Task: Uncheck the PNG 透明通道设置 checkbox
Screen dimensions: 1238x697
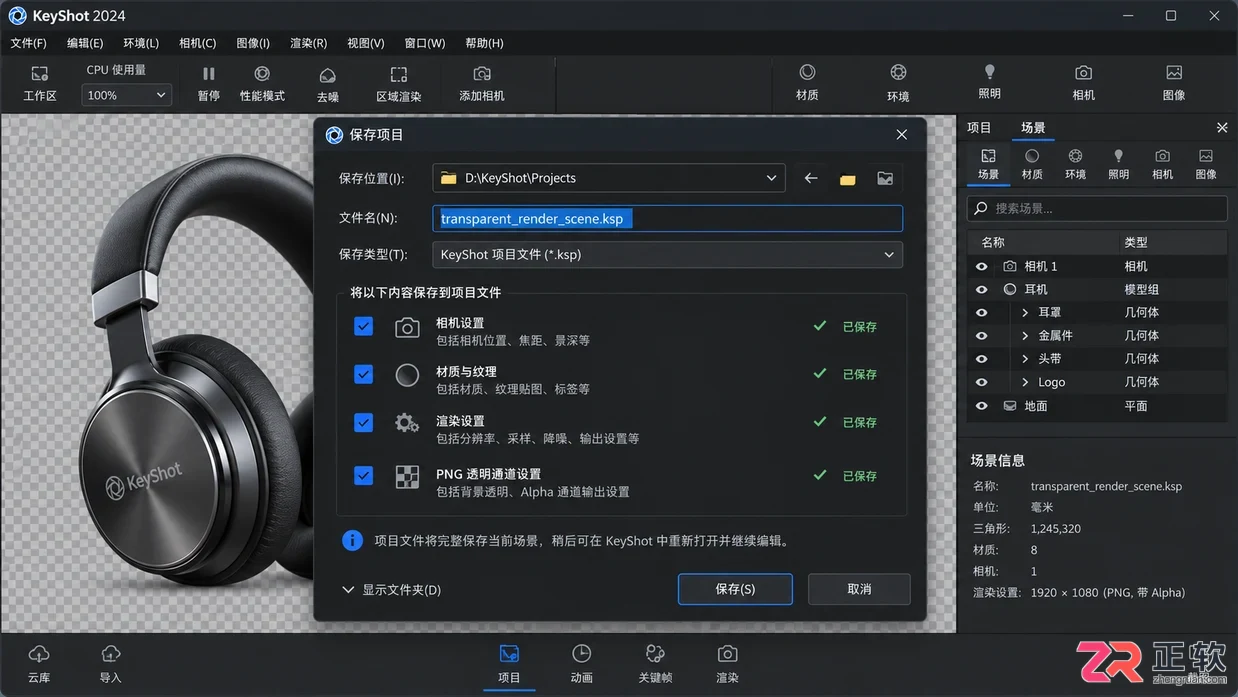Action: tap(364, 476)
